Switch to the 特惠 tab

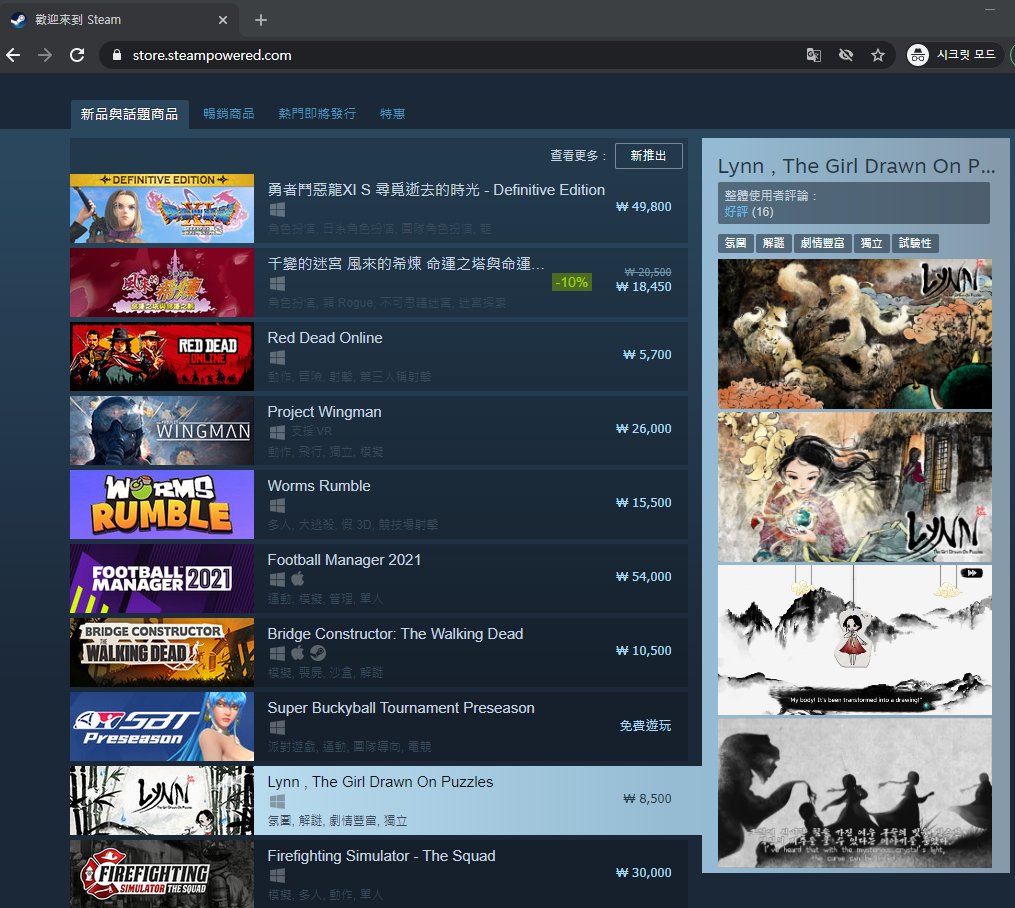[x=392, y=114]
